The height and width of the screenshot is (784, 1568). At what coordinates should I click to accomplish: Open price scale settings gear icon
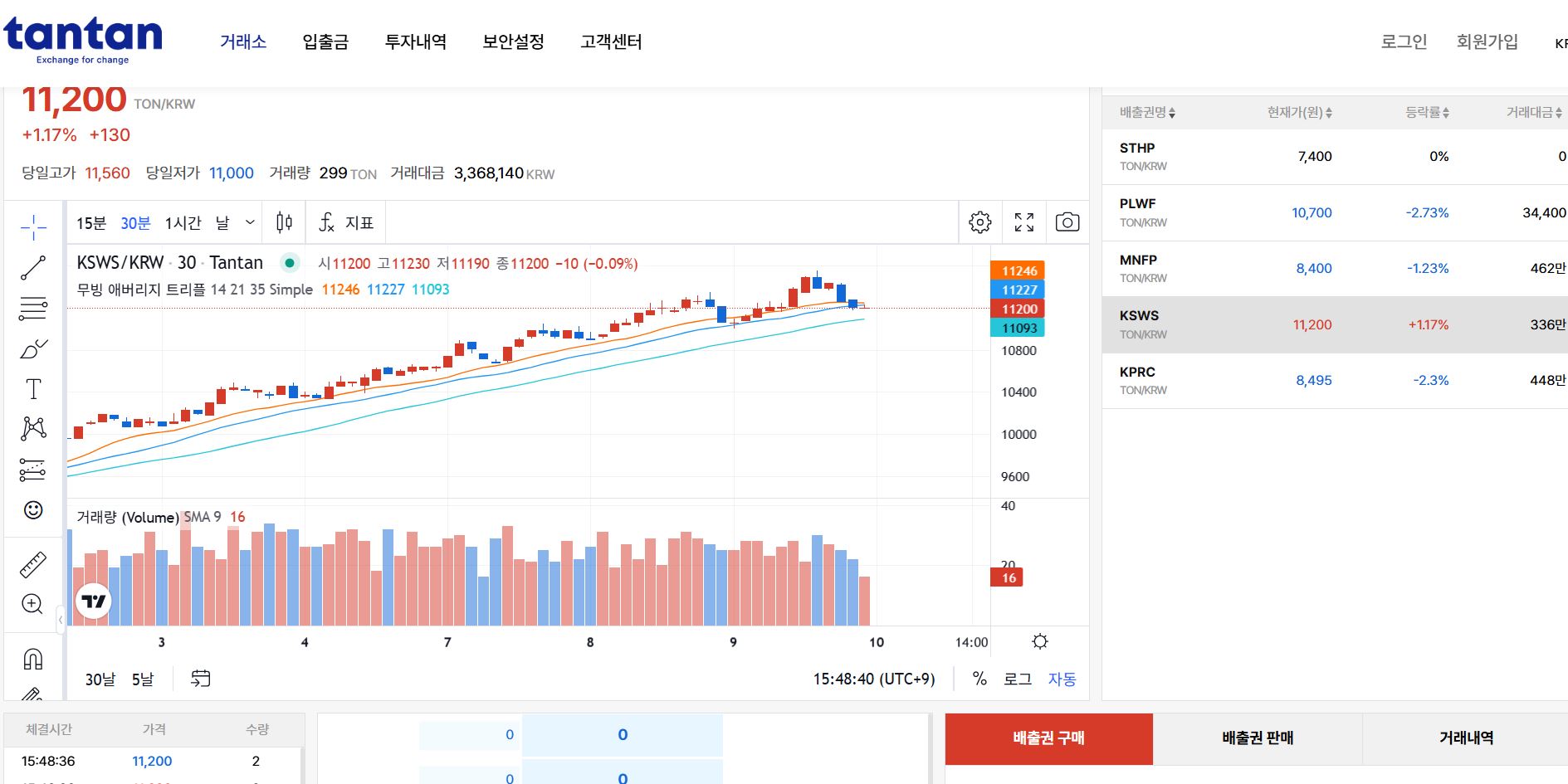pos(1040,641)
